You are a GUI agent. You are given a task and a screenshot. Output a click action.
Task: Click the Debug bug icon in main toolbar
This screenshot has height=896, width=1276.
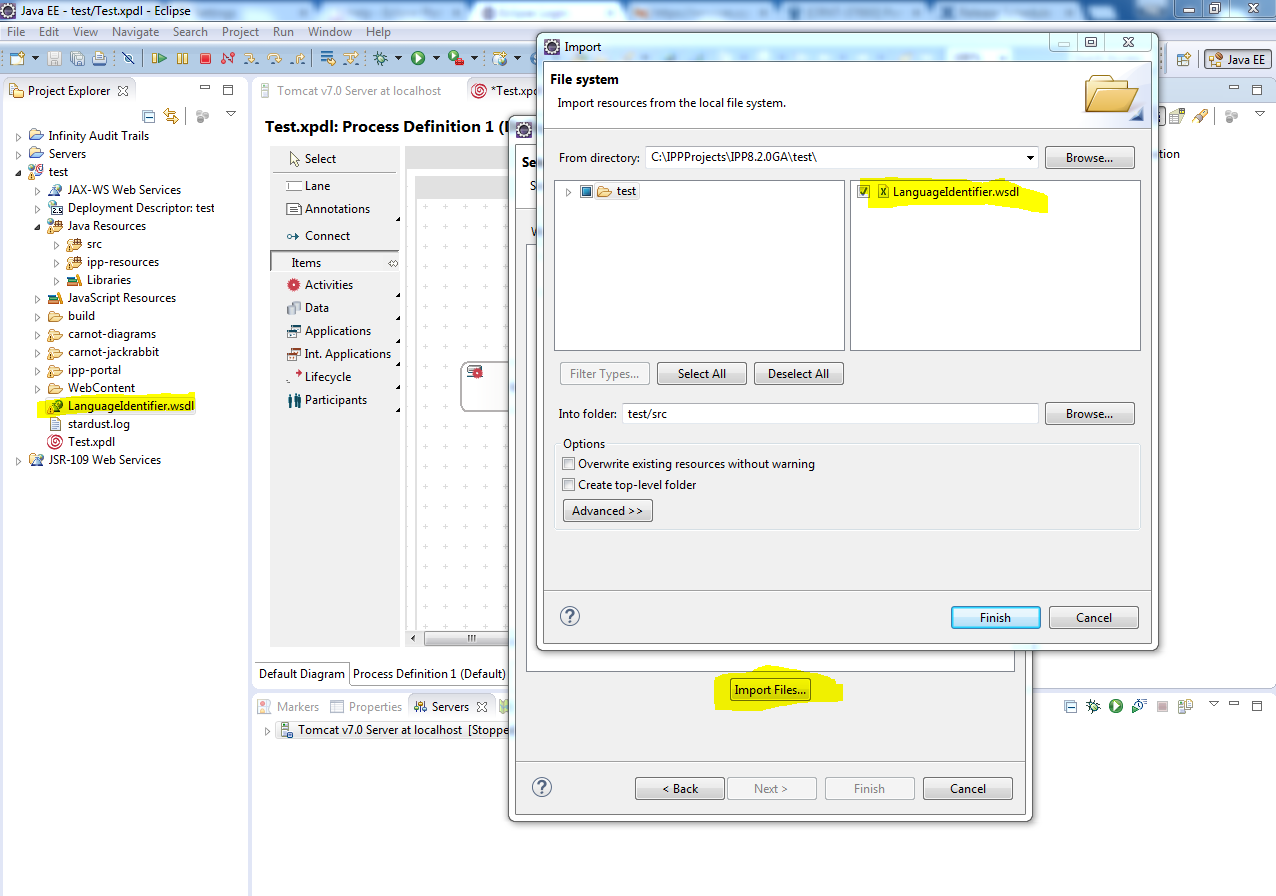[380, 59]
